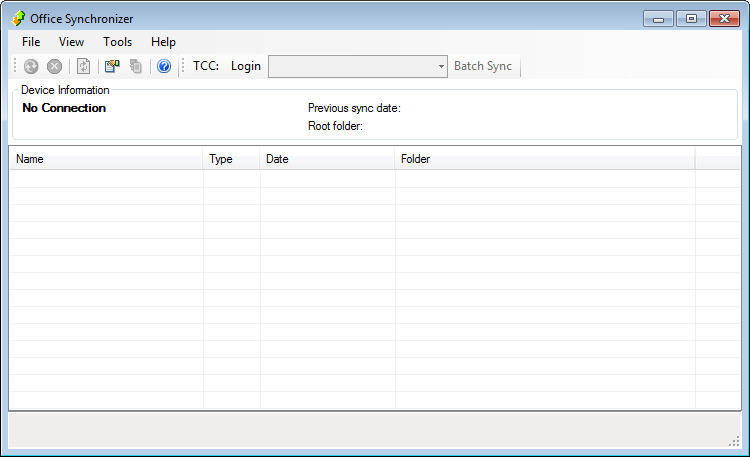The image size is (750, 457).
Task: Close the Office Synchronizer window
Action: pos(724,19)
